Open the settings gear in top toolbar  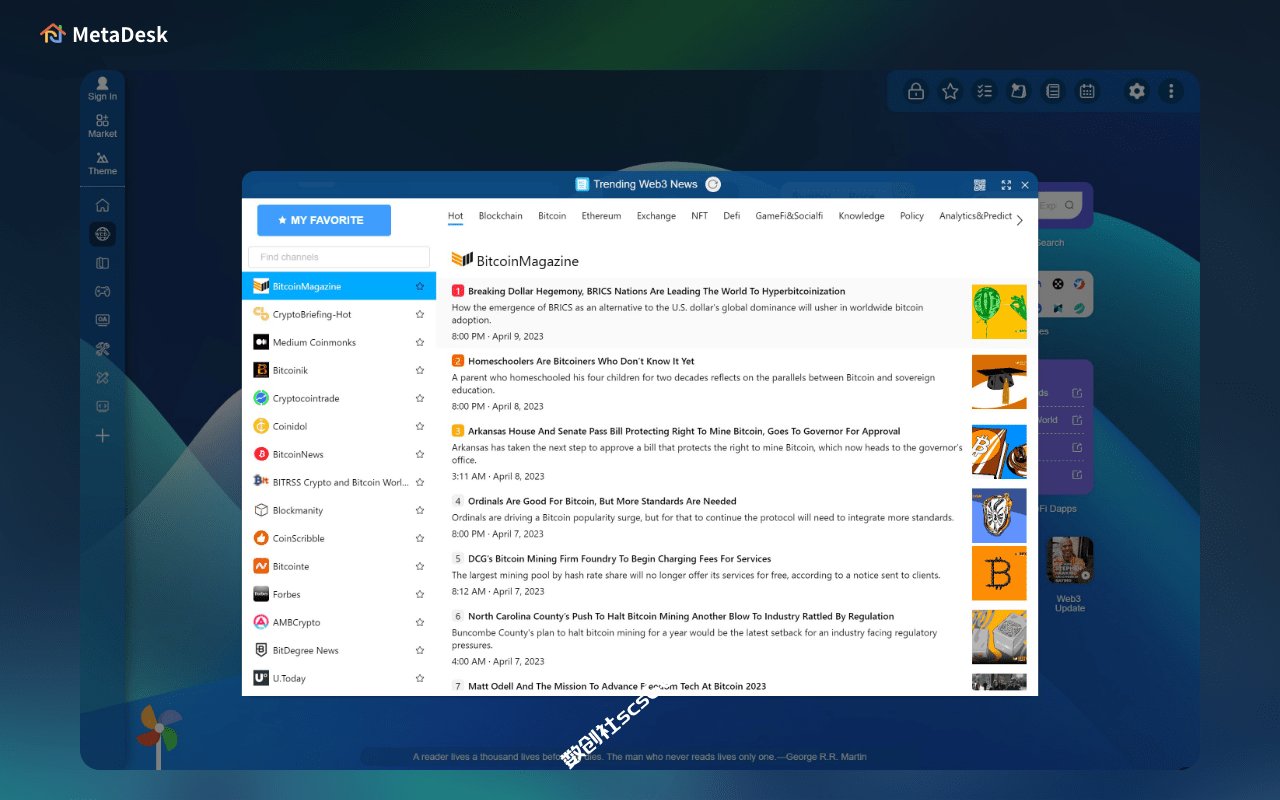click(x=1137, y=91)
